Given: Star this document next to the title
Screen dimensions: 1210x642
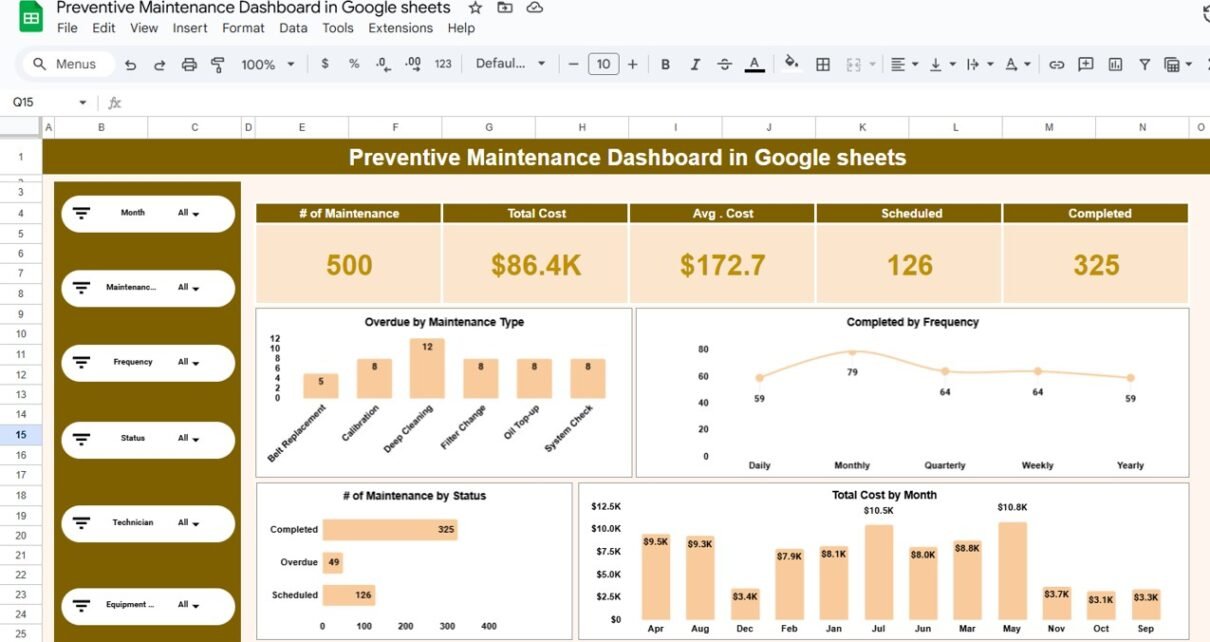Looking at the screenshot, I should (x=475, y=8).
